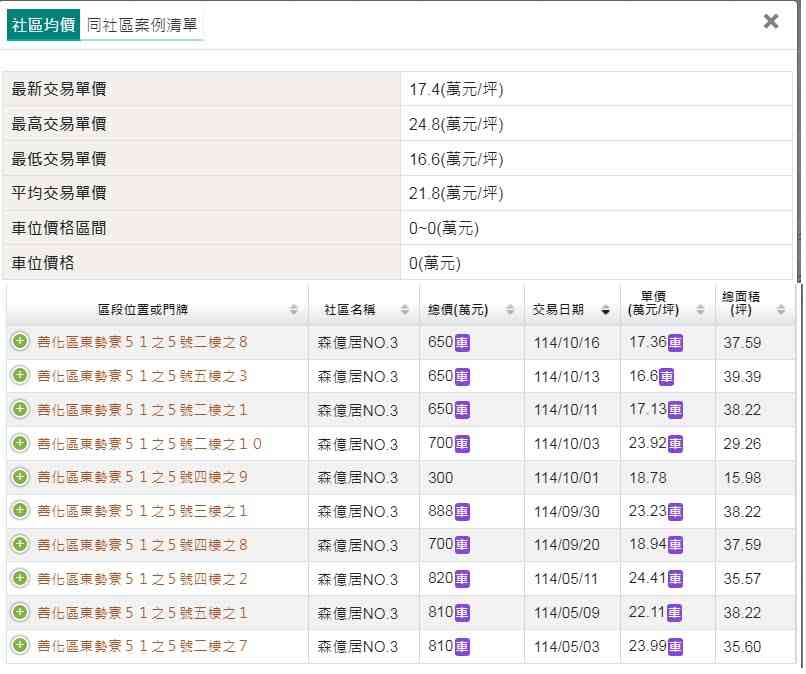This screenshot has height=674, width=806.
Task: Click parking badge beside 16.6 unit price
Action: [666, 377]
